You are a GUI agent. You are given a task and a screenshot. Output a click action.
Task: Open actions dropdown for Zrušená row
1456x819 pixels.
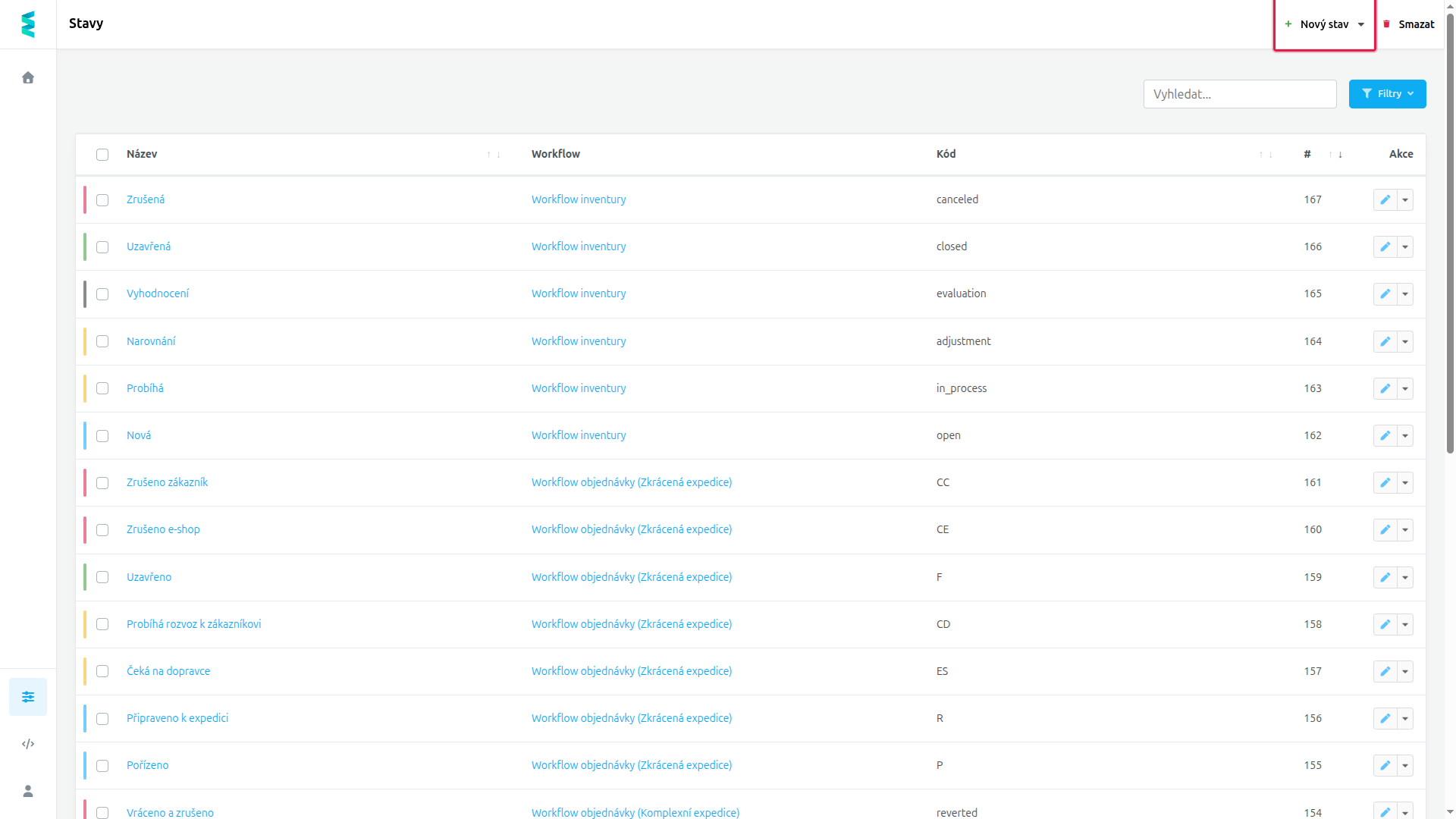point(1405,199)
